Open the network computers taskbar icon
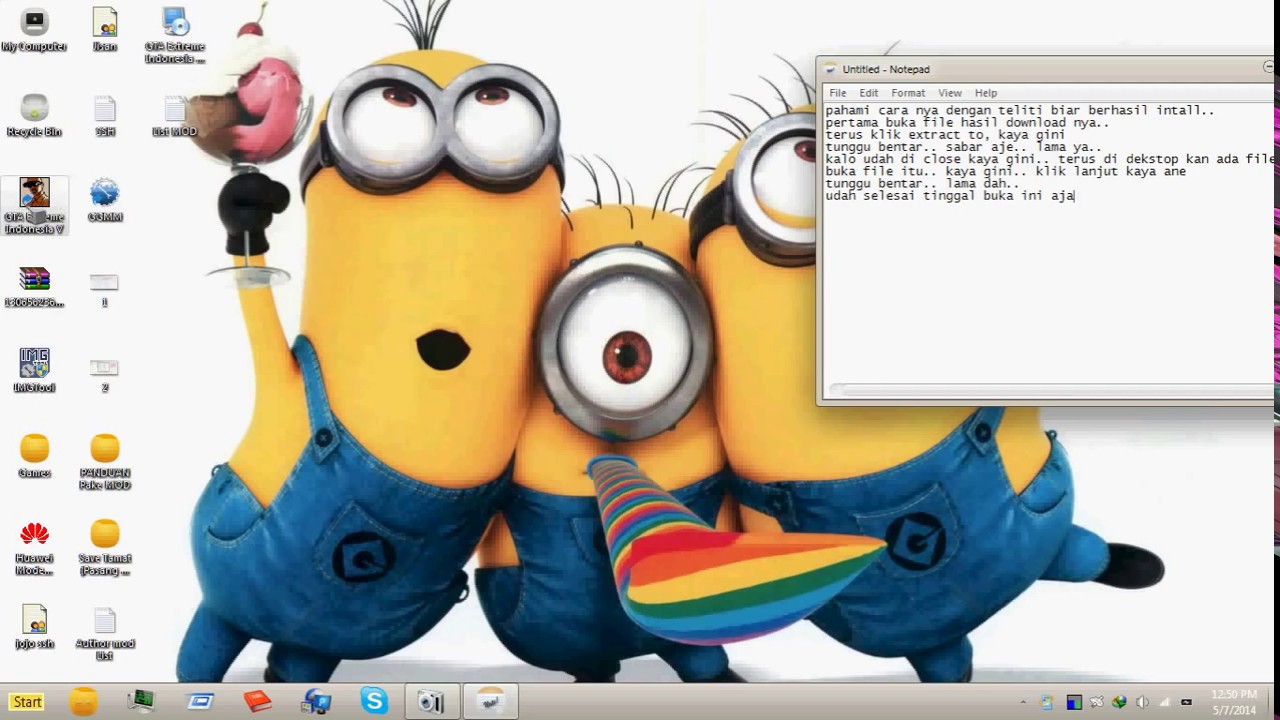Image resolution: width=1280 pixels, height=720 pixels. coord(316,702)
